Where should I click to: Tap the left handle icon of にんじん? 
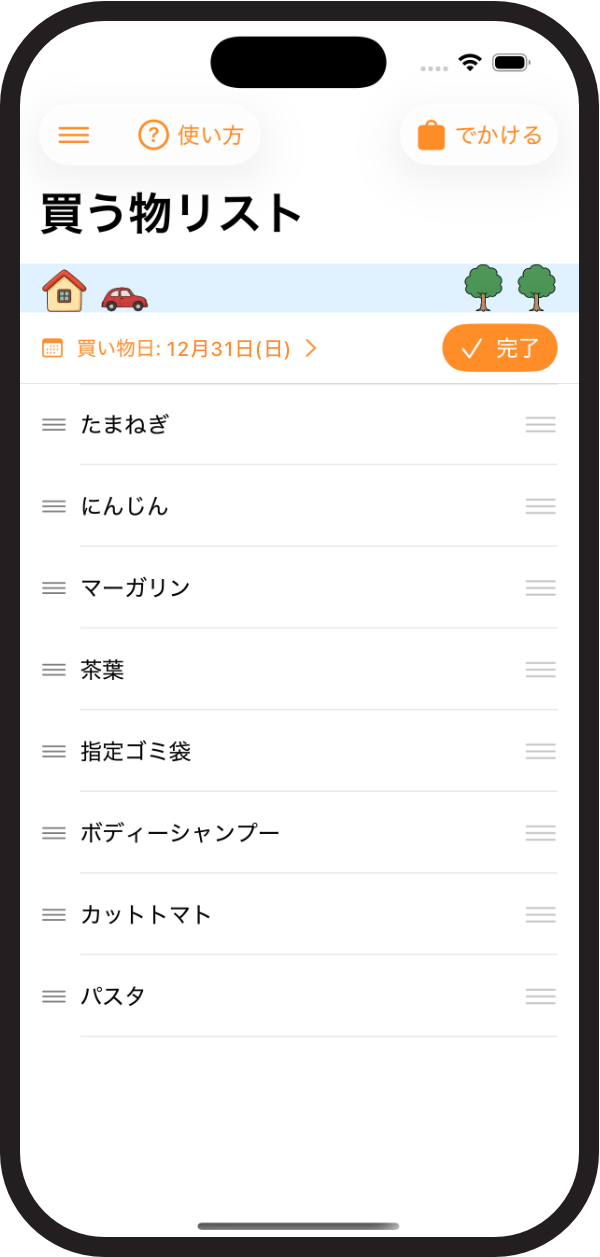[54, 507]
